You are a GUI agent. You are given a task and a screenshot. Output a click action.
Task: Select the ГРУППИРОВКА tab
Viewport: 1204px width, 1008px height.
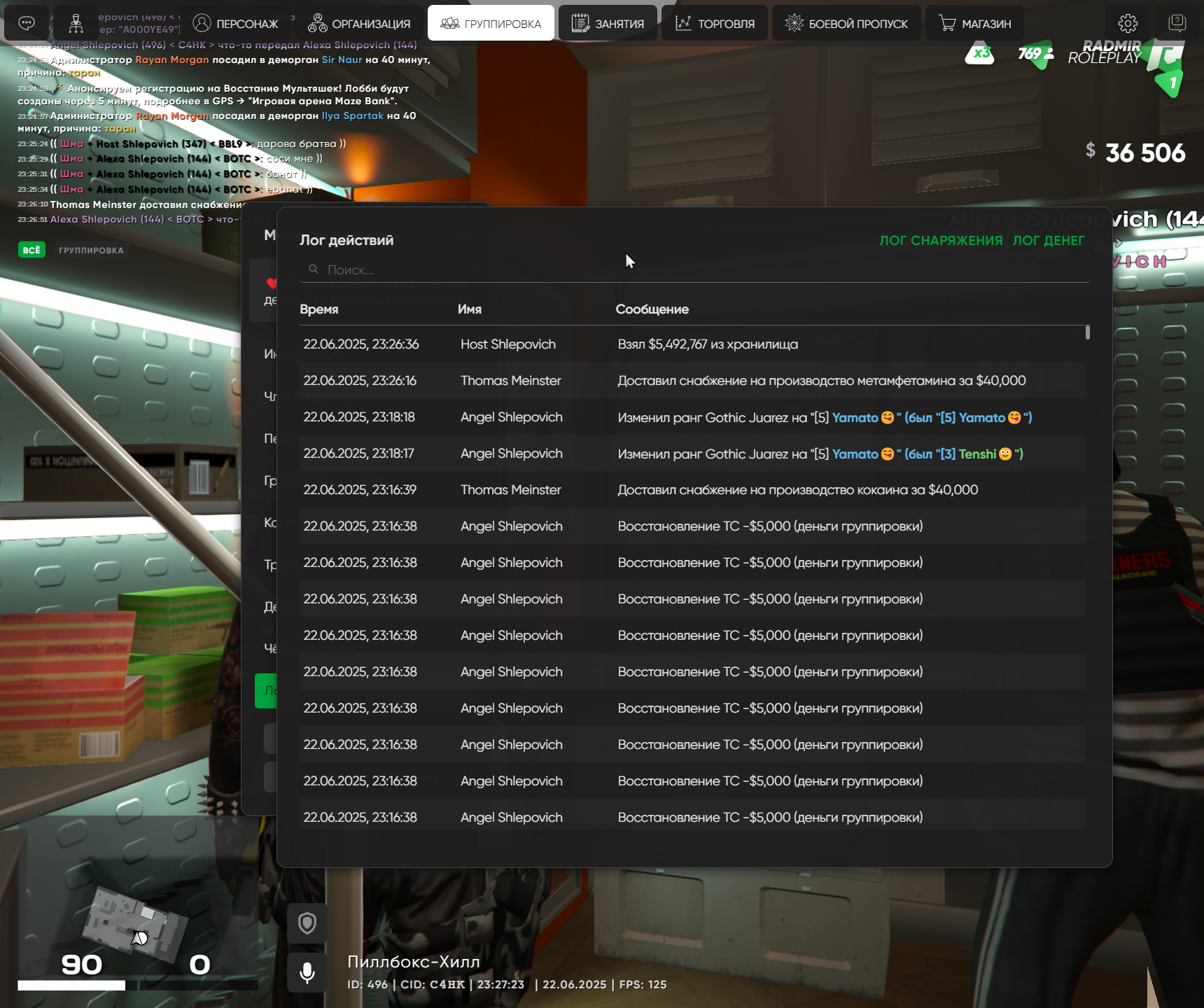(x=491, y=23)
